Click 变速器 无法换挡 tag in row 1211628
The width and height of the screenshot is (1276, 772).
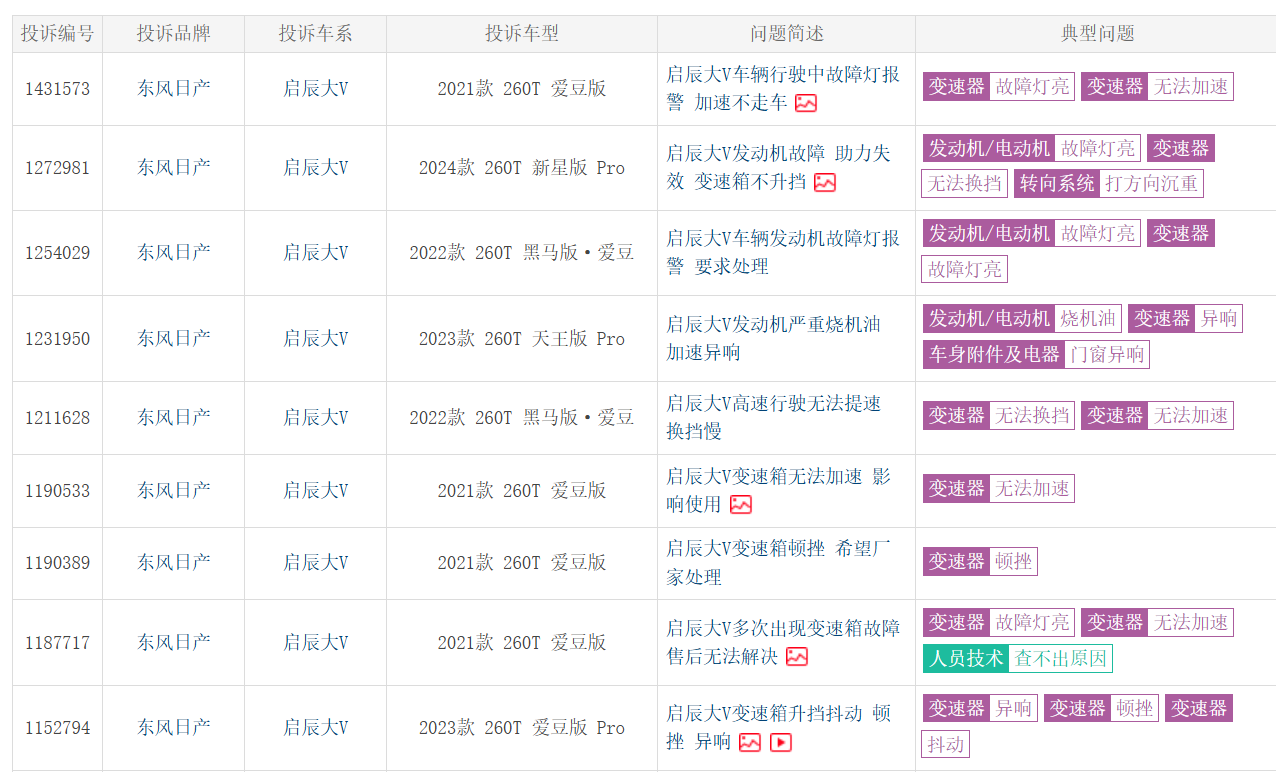point(999,415)
